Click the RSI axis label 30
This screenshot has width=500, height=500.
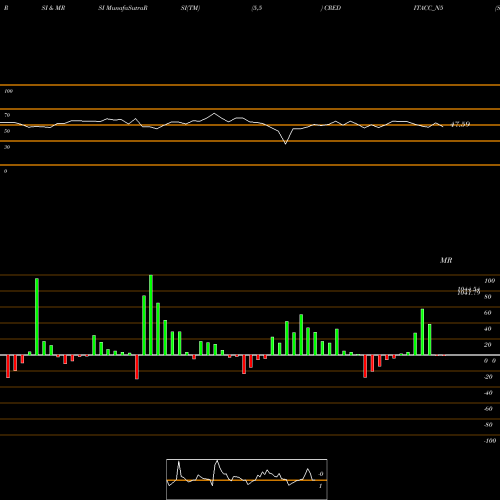[x=7, y=147]
